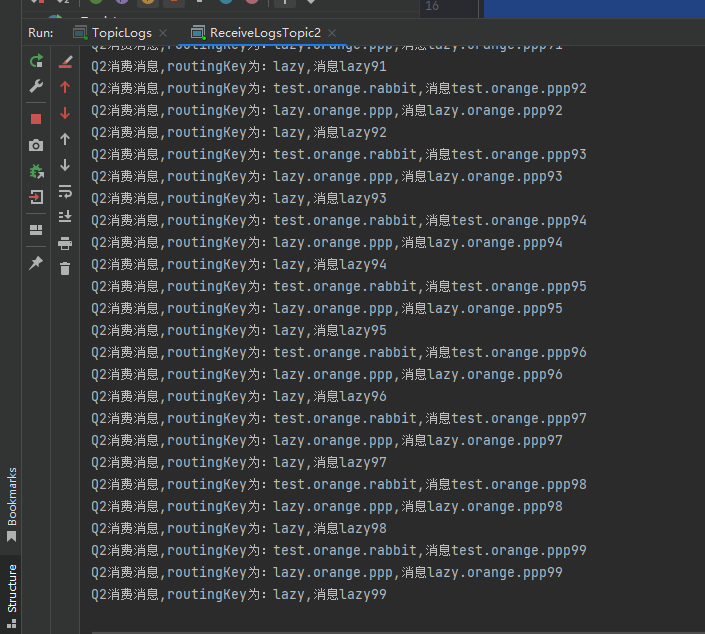705x634 pixels.
Task: Click the line ending test.orange.ppp96
Action: pyautogui.click(x=339, y=352)
